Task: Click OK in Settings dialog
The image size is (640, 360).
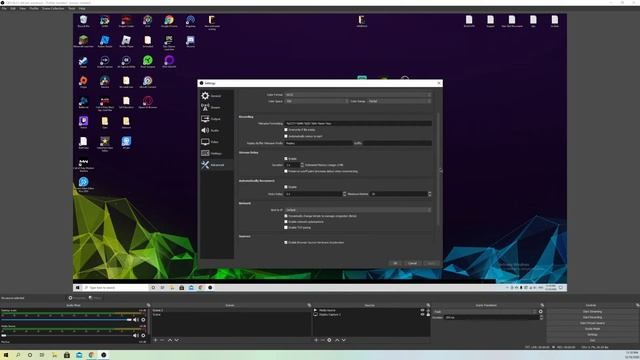Action: click(395, 263)
